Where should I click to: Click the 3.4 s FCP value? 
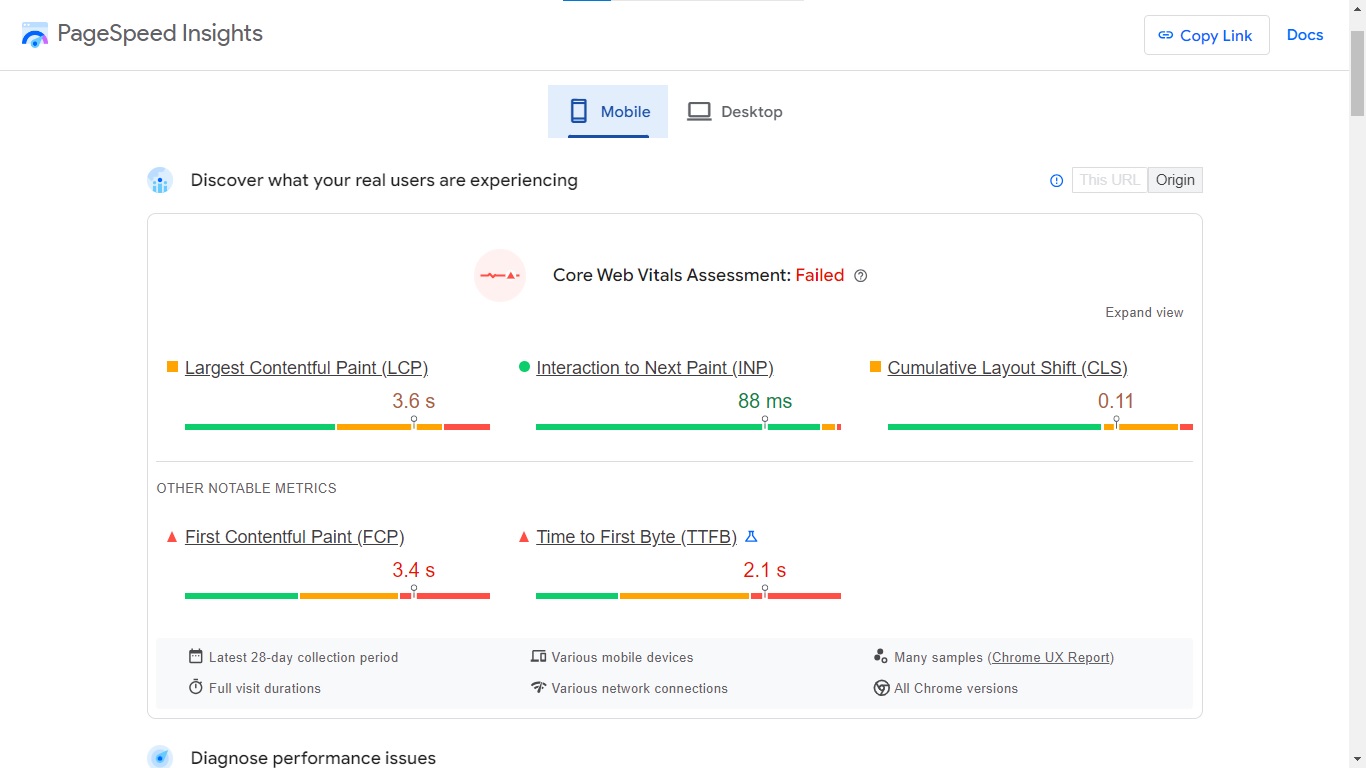(413, 570)
